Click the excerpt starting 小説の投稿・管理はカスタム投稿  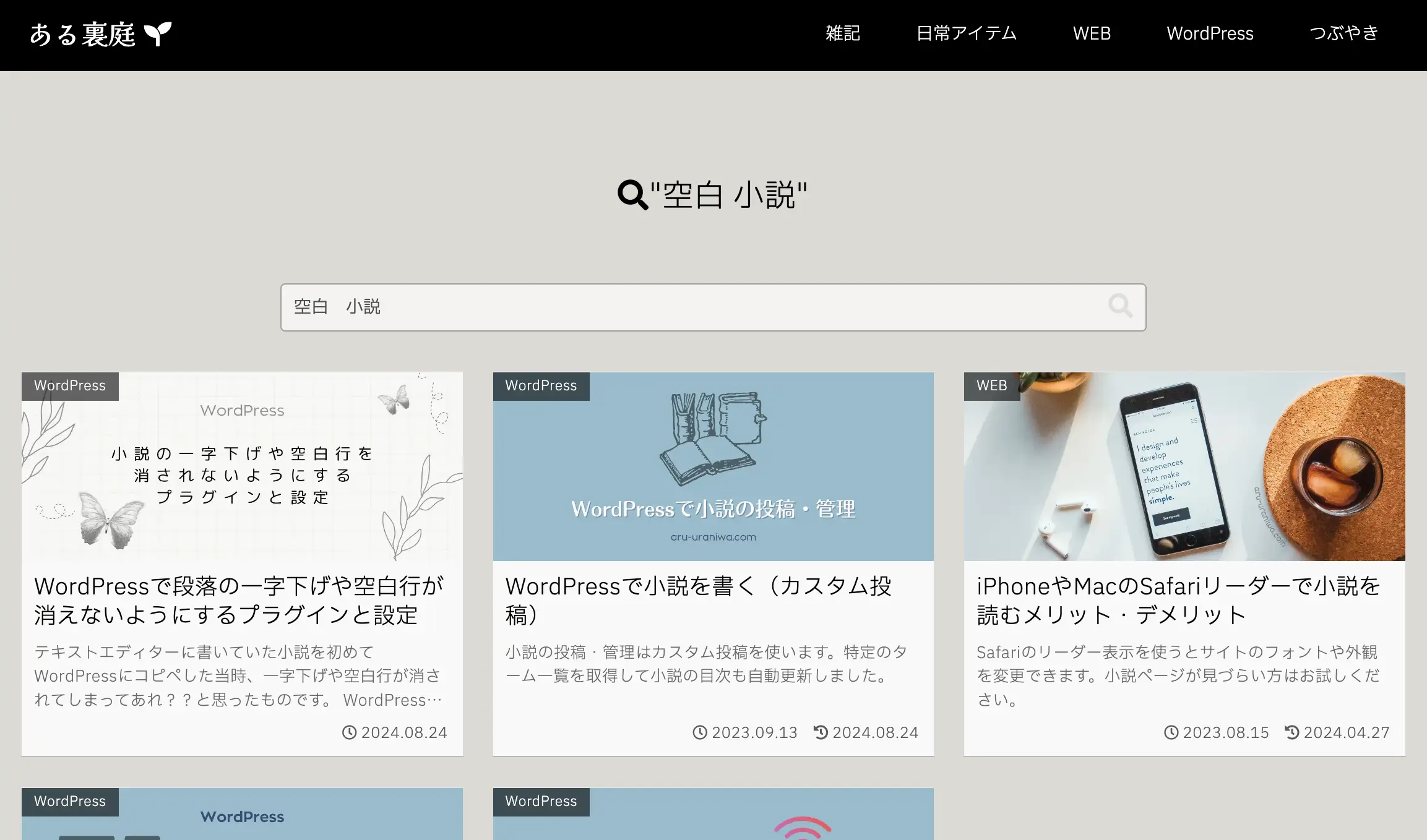coord(706,664)
